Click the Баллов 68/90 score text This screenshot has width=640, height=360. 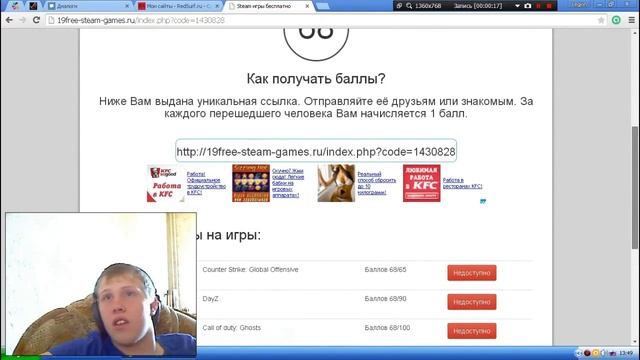[x=385, y=299]
